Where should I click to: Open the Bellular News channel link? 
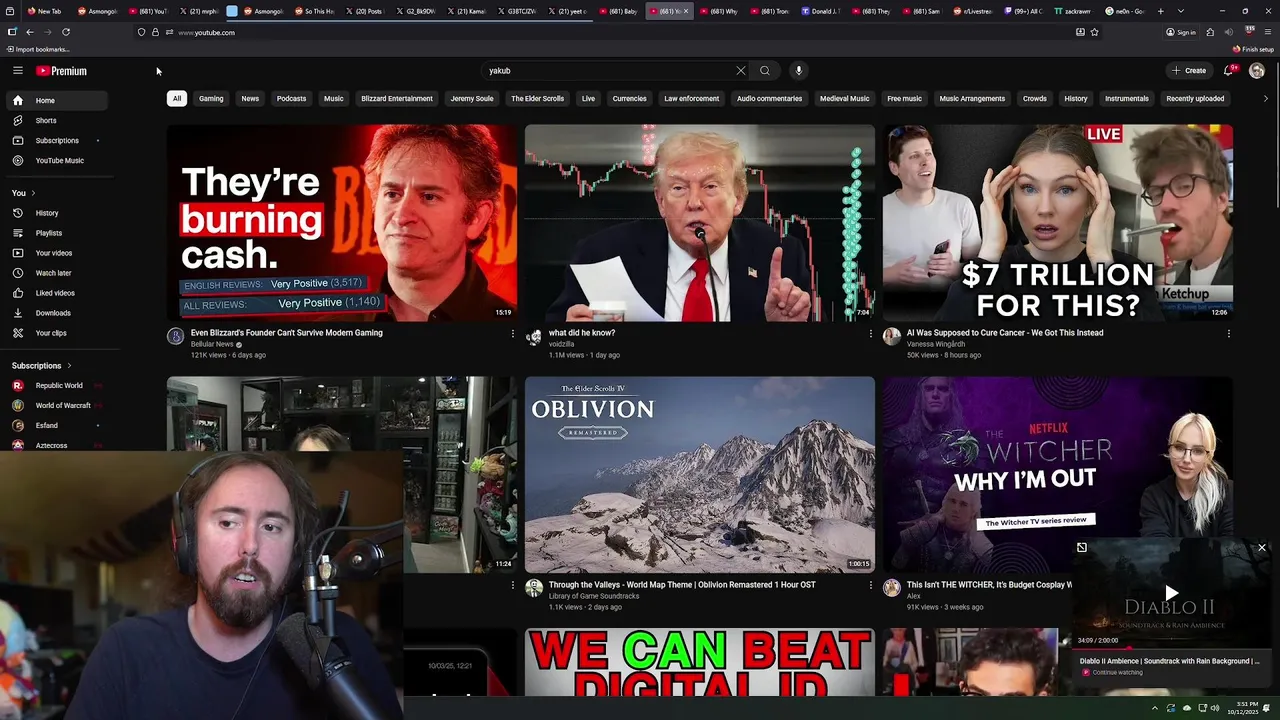(212, 344)
